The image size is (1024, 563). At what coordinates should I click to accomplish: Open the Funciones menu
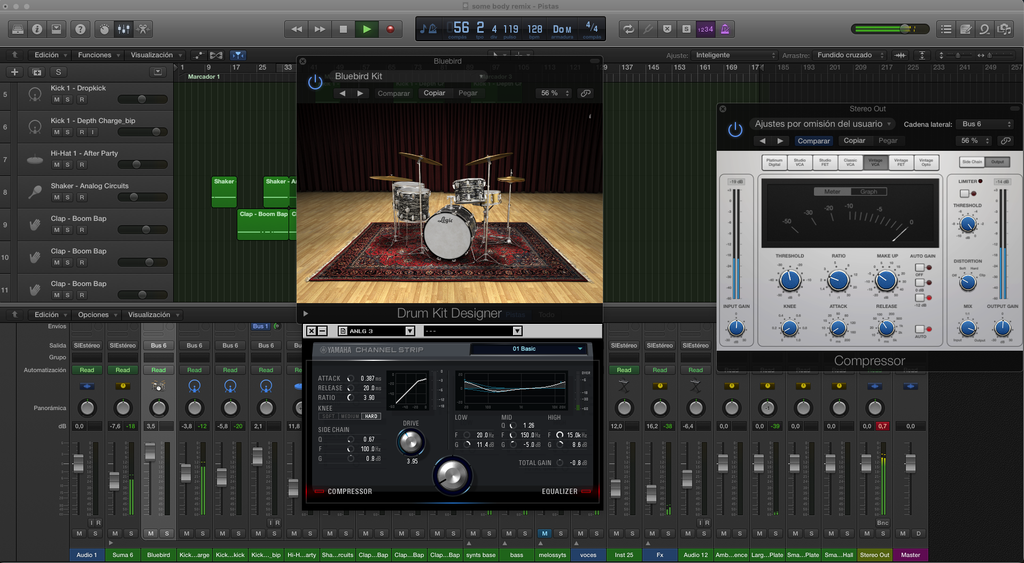click(98, 55)
